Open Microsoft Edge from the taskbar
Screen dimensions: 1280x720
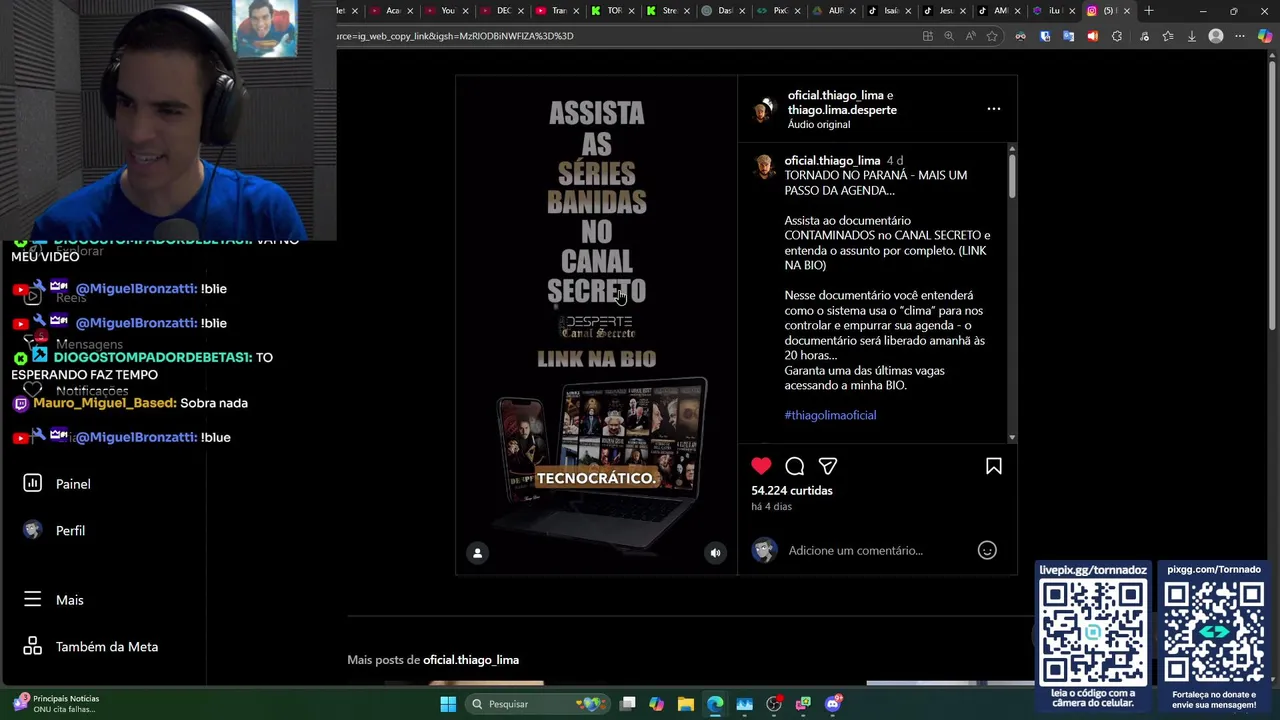(715, 704)
